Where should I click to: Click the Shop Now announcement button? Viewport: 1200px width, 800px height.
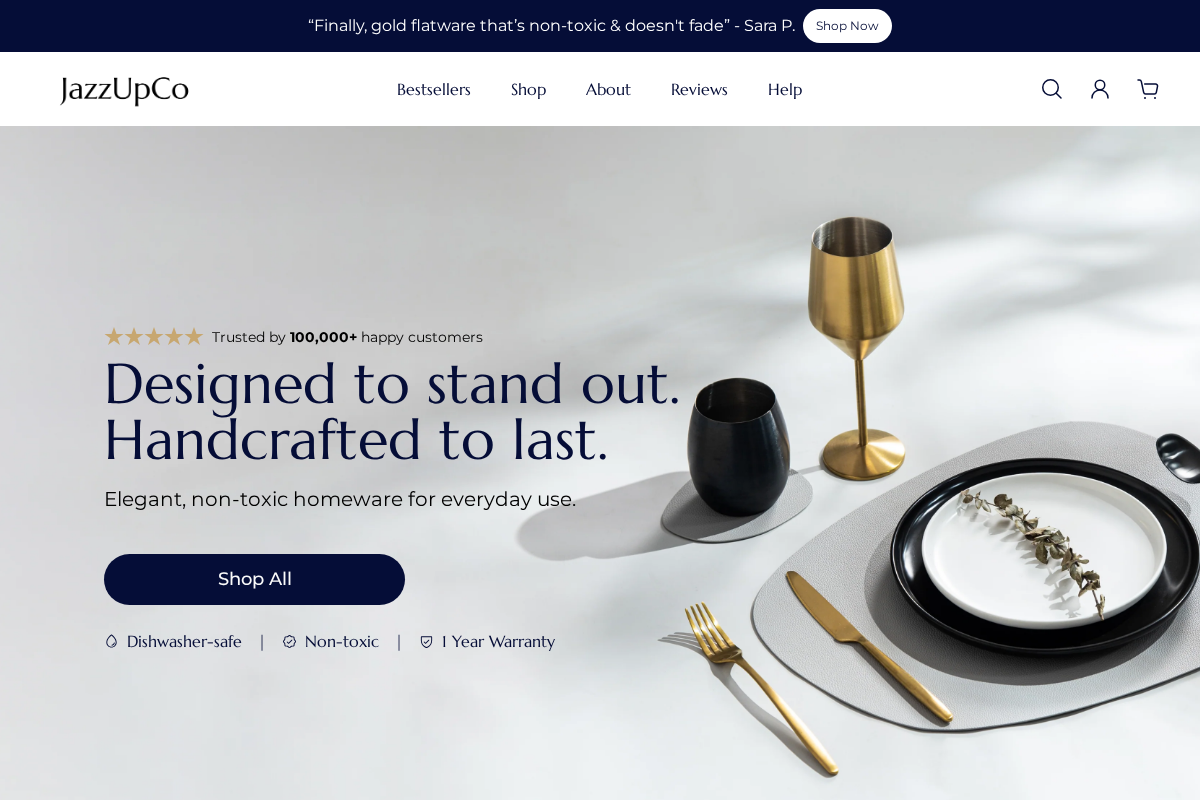point(847,26)
